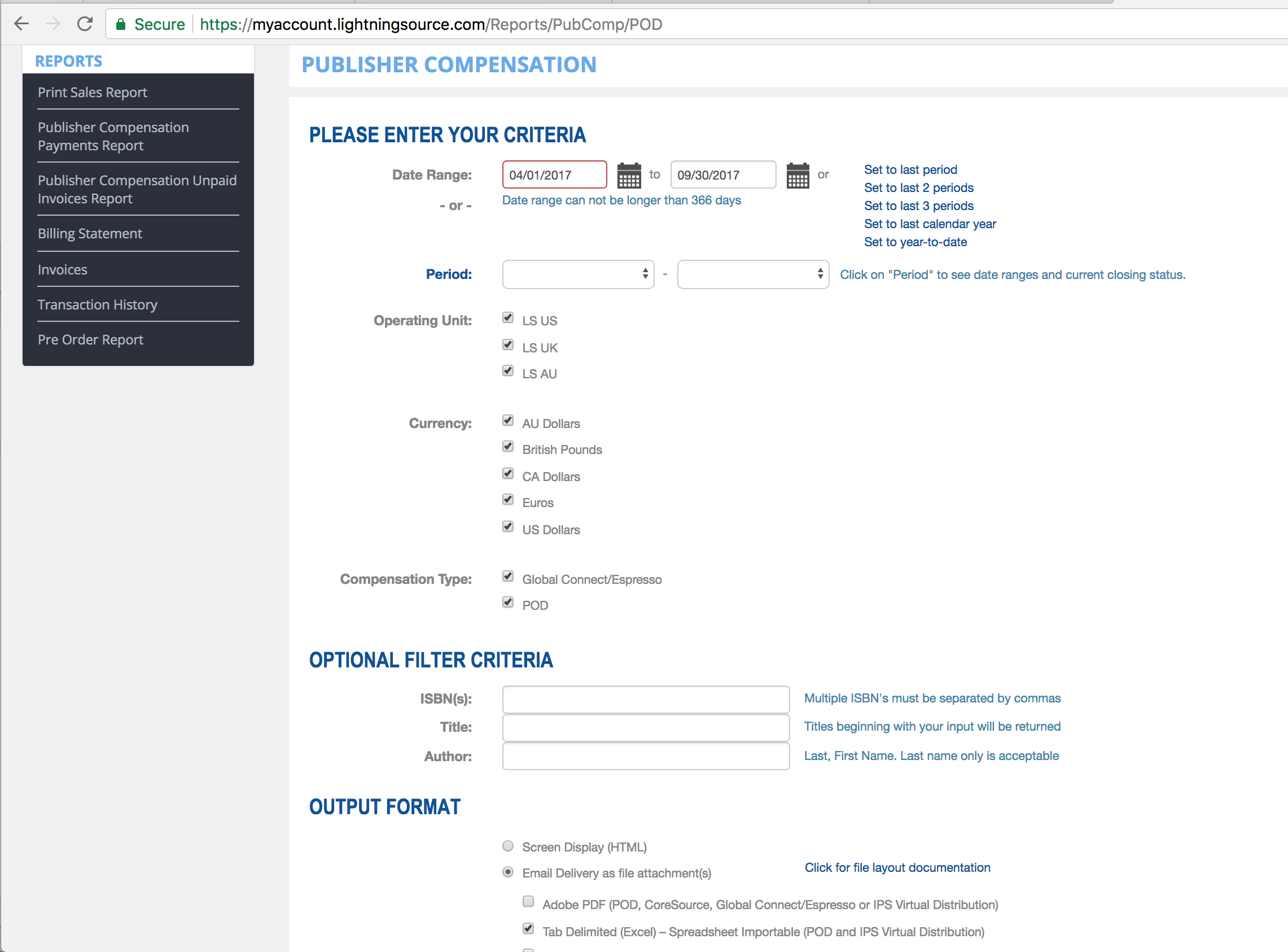Image resolution: width=1288 pixels, height=952 pixels.
Task: Click Set to year-to-date link
Action: point(915,242)
